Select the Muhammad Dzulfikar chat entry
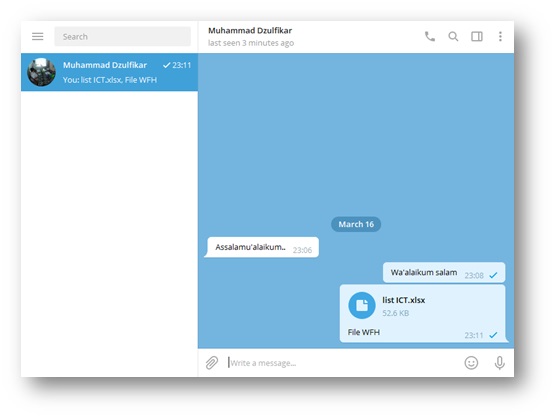This screenshot has height=419, width=556. 109,72
